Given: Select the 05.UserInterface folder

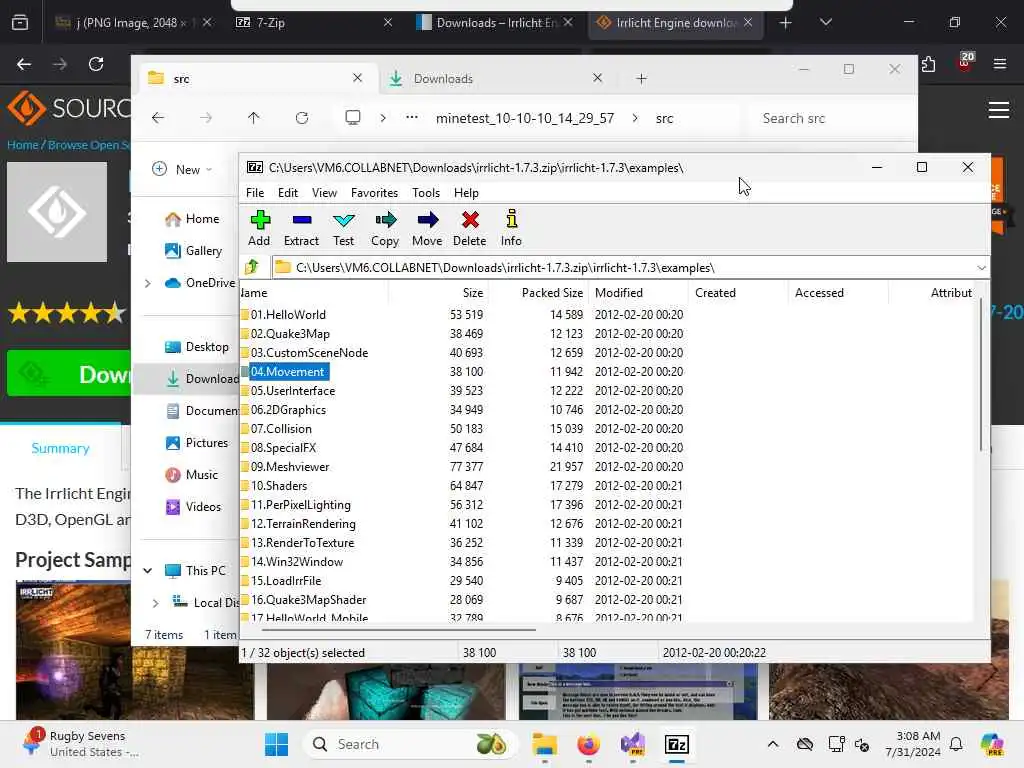Looking at the screenshot, I should [x=293, y=391].
